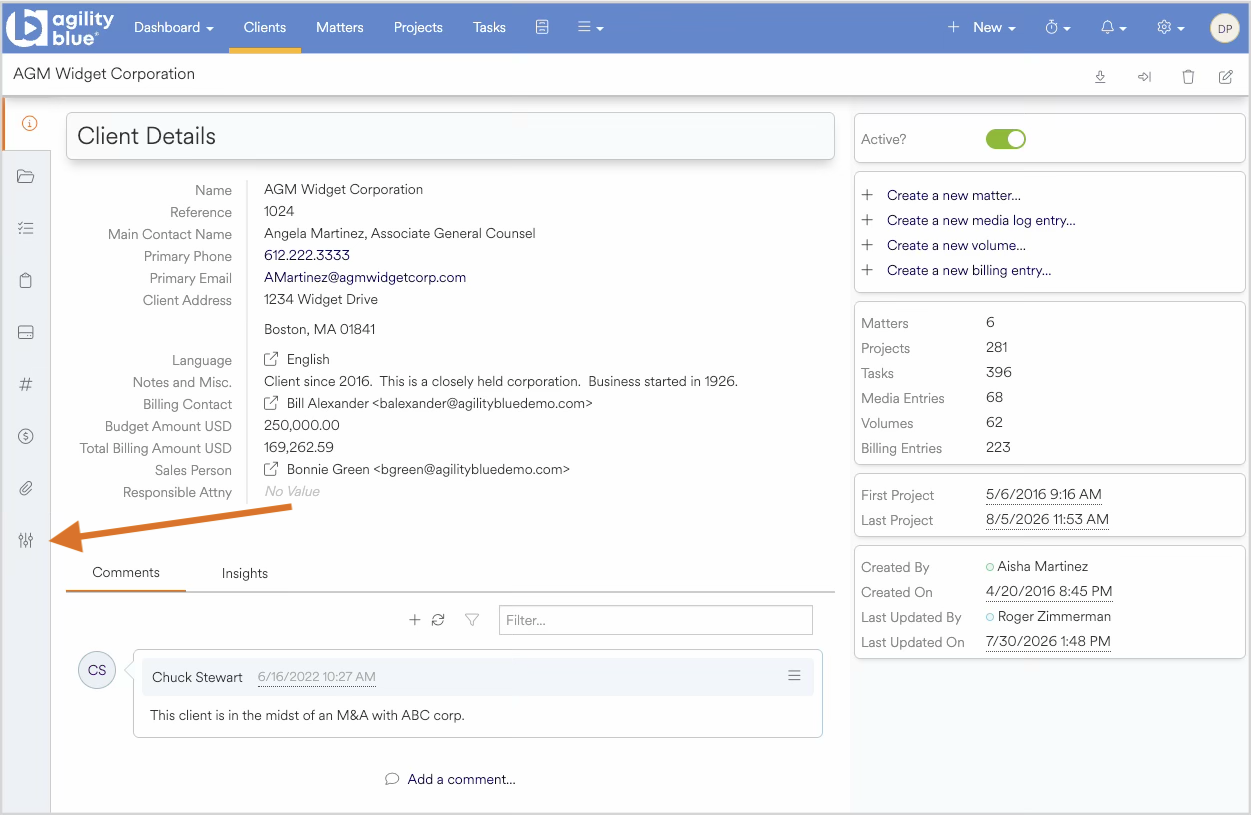1251x815 pixels.
Task: Click the DP user avatar
Action: (x=1224, y=28)
